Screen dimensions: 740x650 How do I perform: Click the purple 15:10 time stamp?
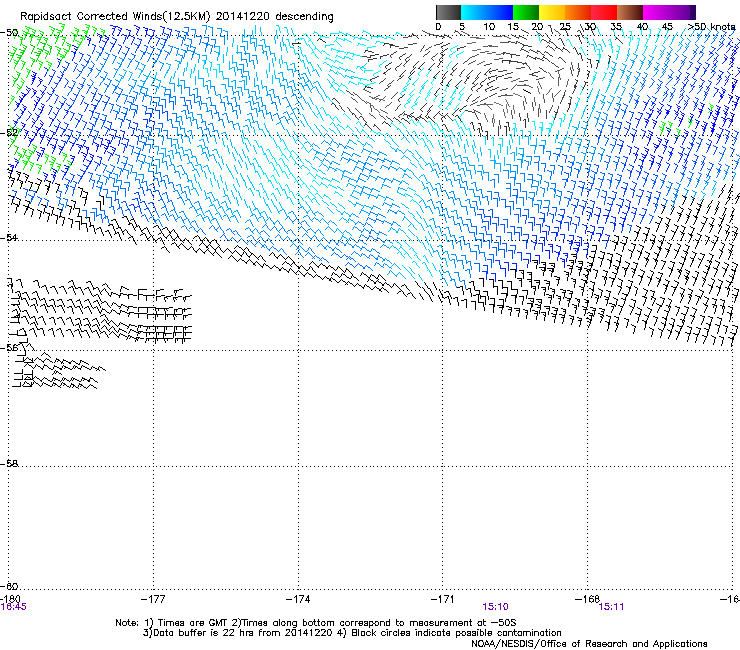496,607
